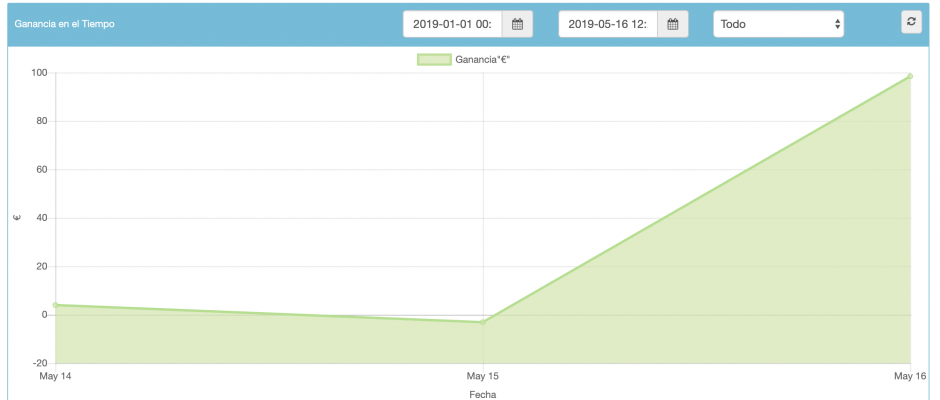The width and height of the screenshot is (940, 400).
Task: Click the end date field 2019-05-16
Action: click(608, 24)
